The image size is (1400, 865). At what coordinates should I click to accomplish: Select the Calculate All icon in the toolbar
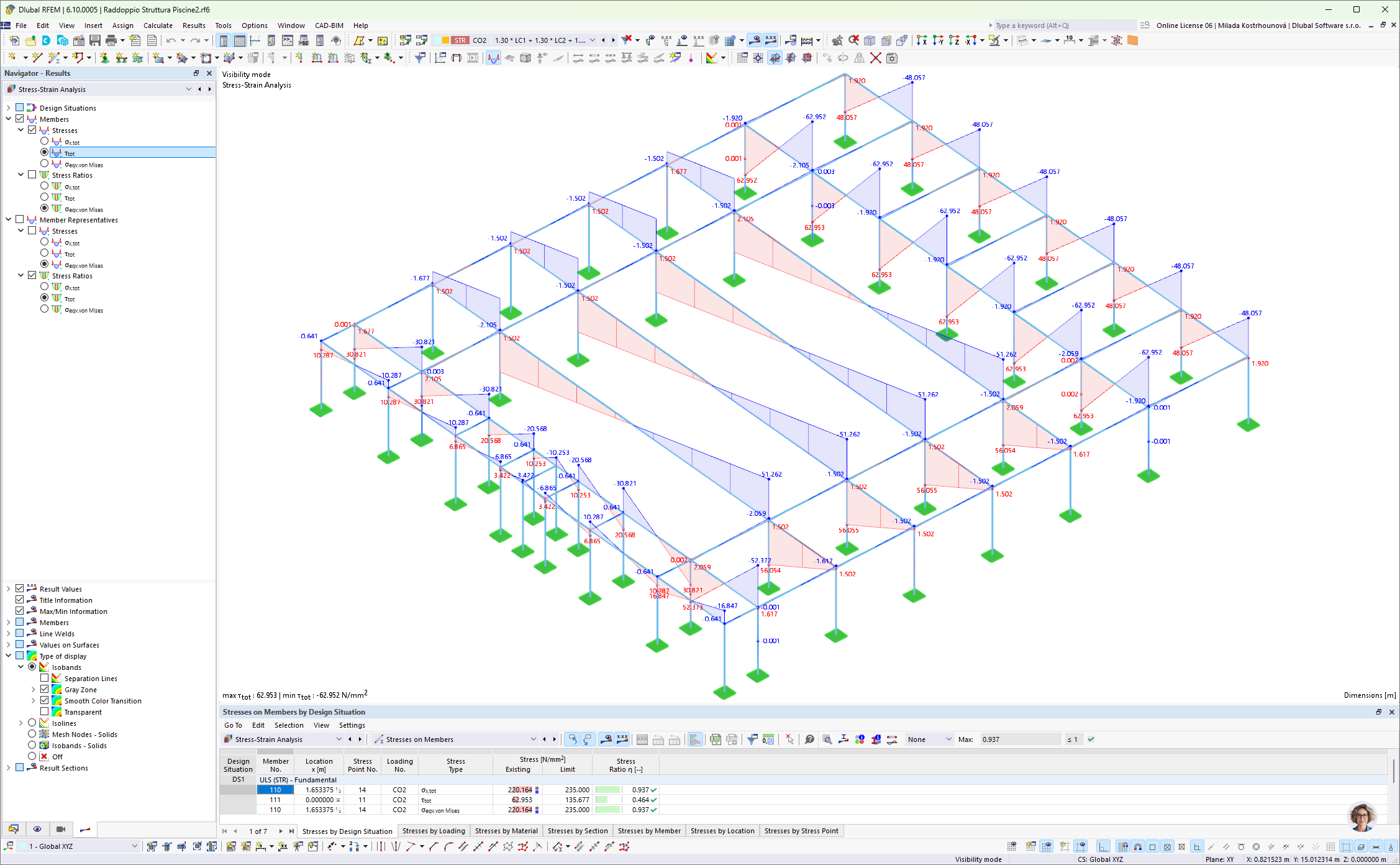point(806,40)
